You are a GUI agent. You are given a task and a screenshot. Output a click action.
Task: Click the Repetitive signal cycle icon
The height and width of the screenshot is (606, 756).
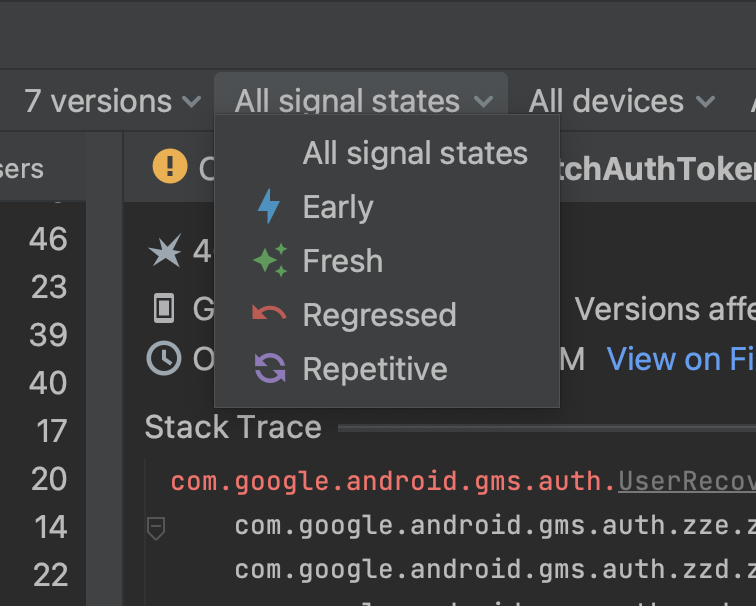(270, 369)
